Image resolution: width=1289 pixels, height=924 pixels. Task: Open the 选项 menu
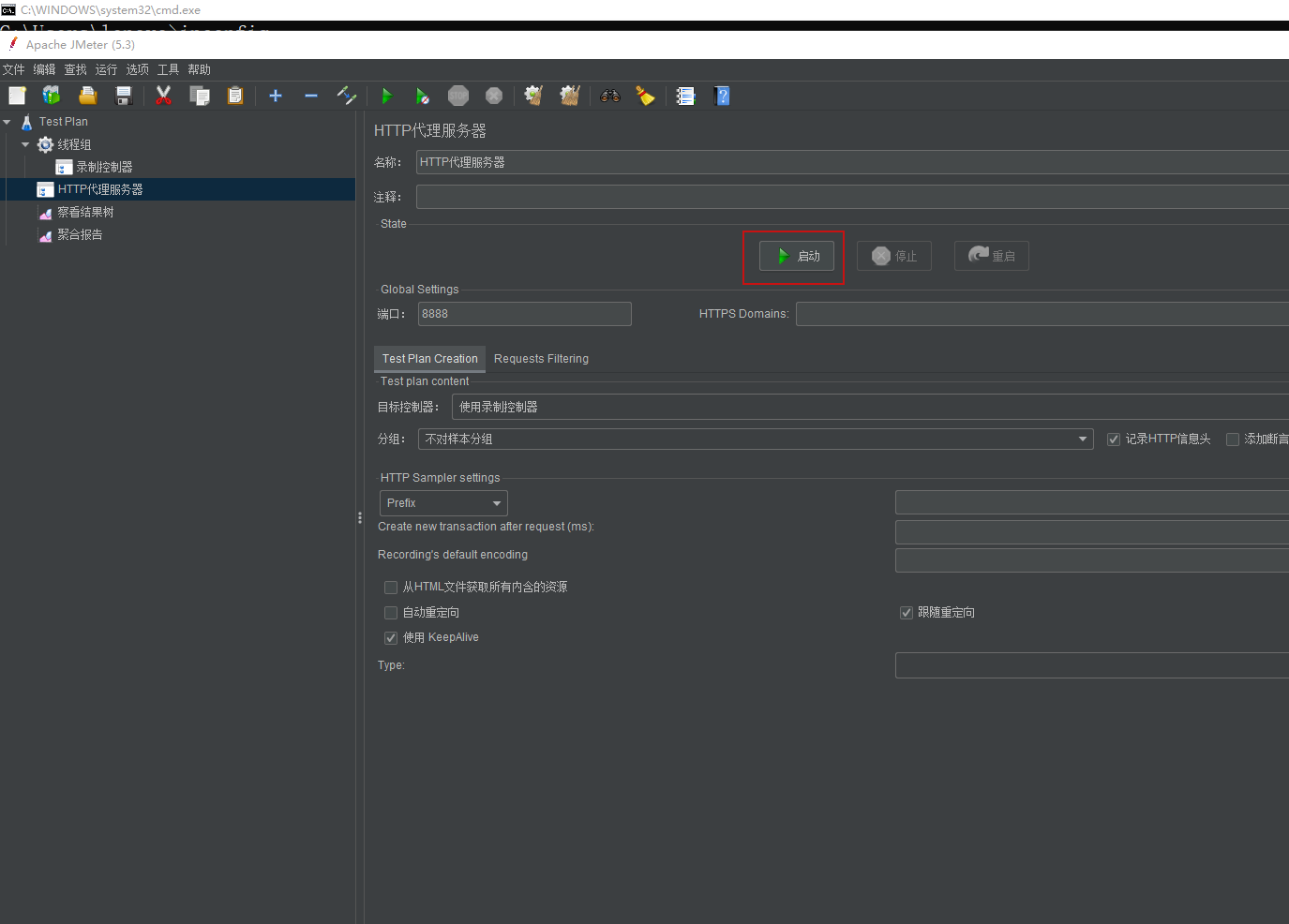[x=138, y=69]
